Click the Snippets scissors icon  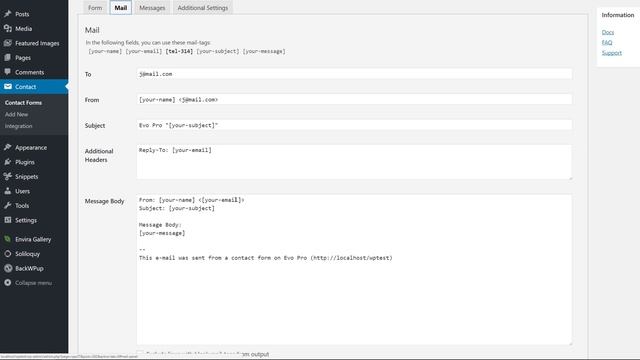[x=8, y=176]
